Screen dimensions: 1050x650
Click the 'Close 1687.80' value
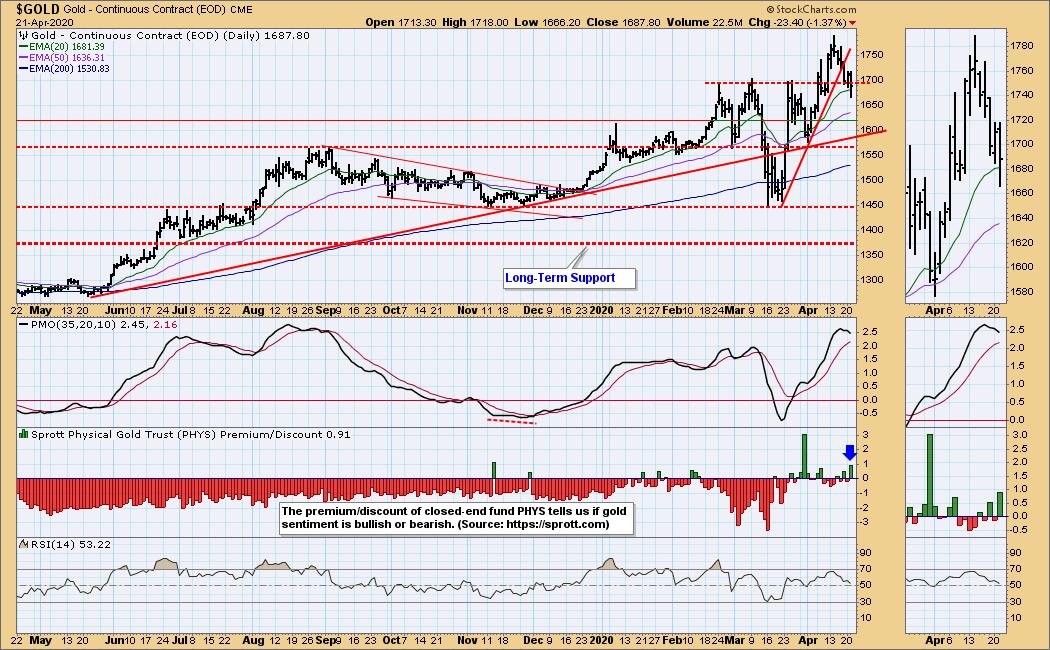point(623,22)
